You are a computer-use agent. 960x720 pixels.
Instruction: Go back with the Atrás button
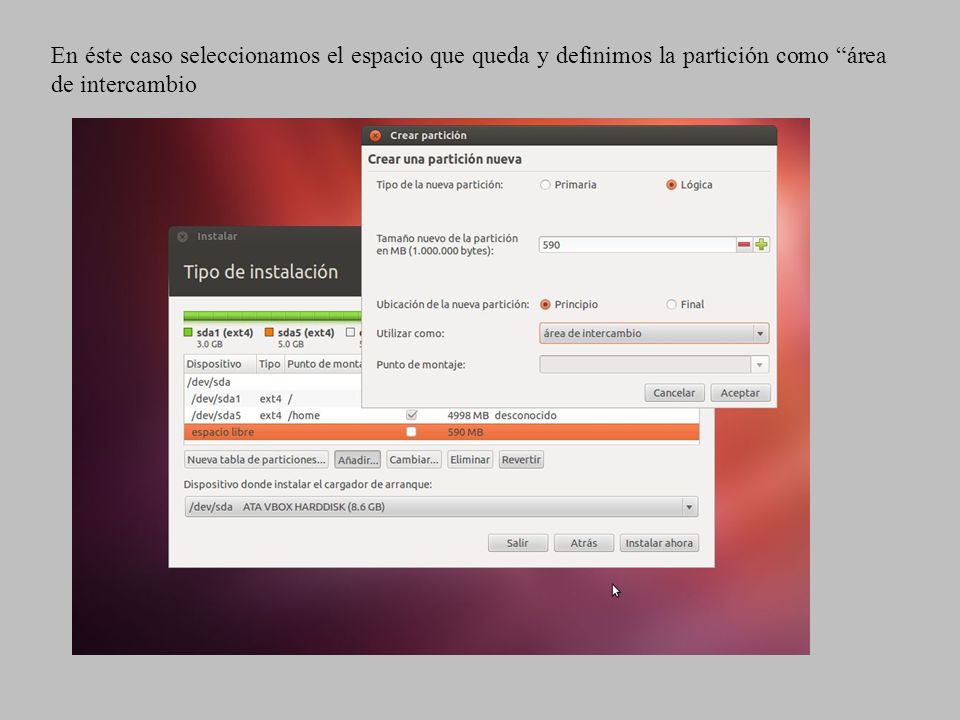click(x=583, y=543)
